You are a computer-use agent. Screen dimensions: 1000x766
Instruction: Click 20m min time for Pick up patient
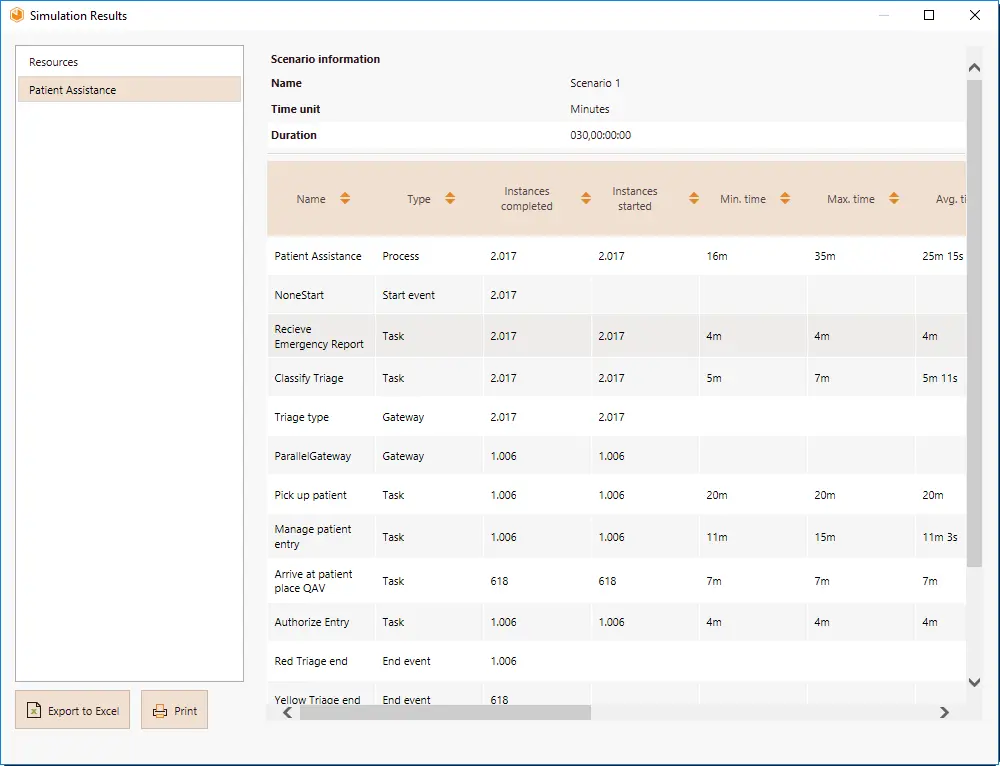click(x=717, y=495)
